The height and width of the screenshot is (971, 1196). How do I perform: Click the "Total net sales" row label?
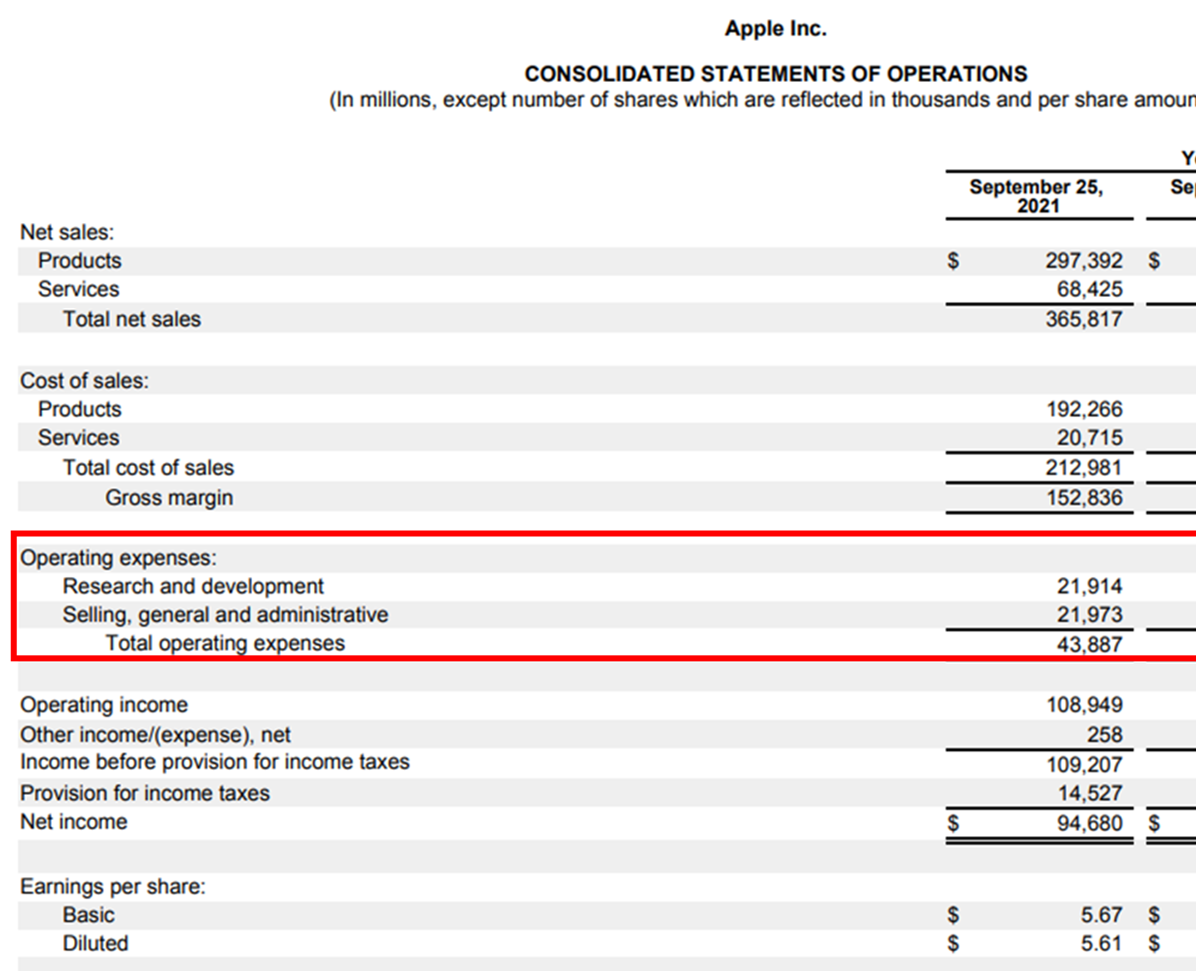(132, 319)
